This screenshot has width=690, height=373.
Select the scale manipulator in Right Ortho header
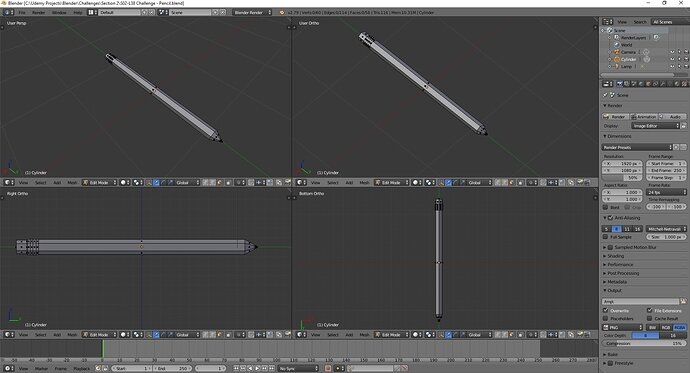171,335
